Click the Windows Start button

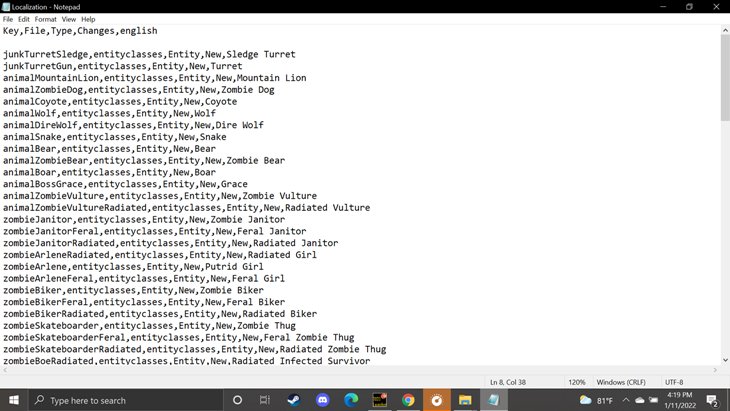14,400
